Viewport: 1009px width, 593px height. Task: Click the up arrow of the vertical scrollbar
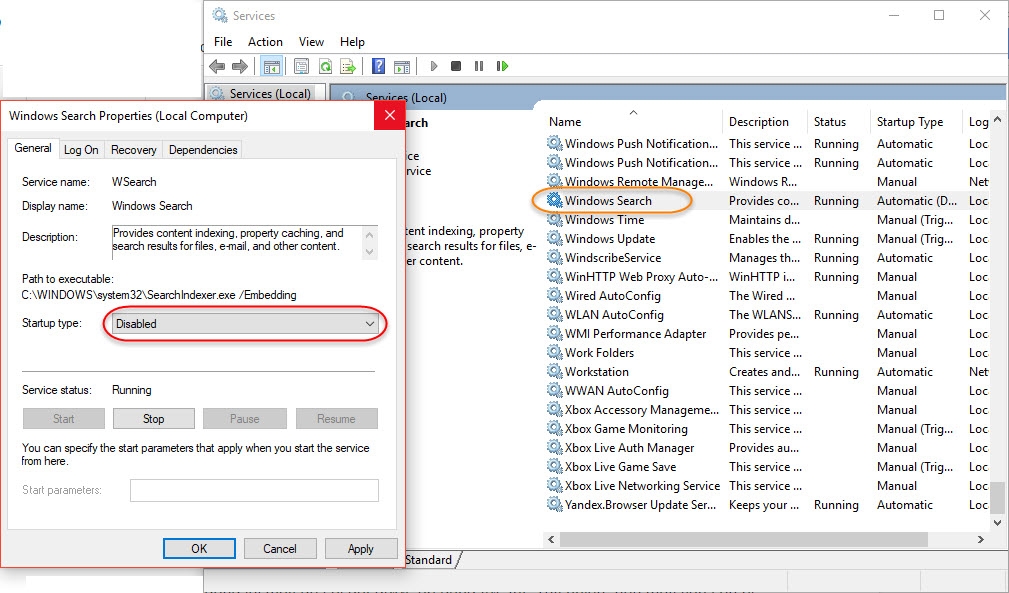coord(997,120)
